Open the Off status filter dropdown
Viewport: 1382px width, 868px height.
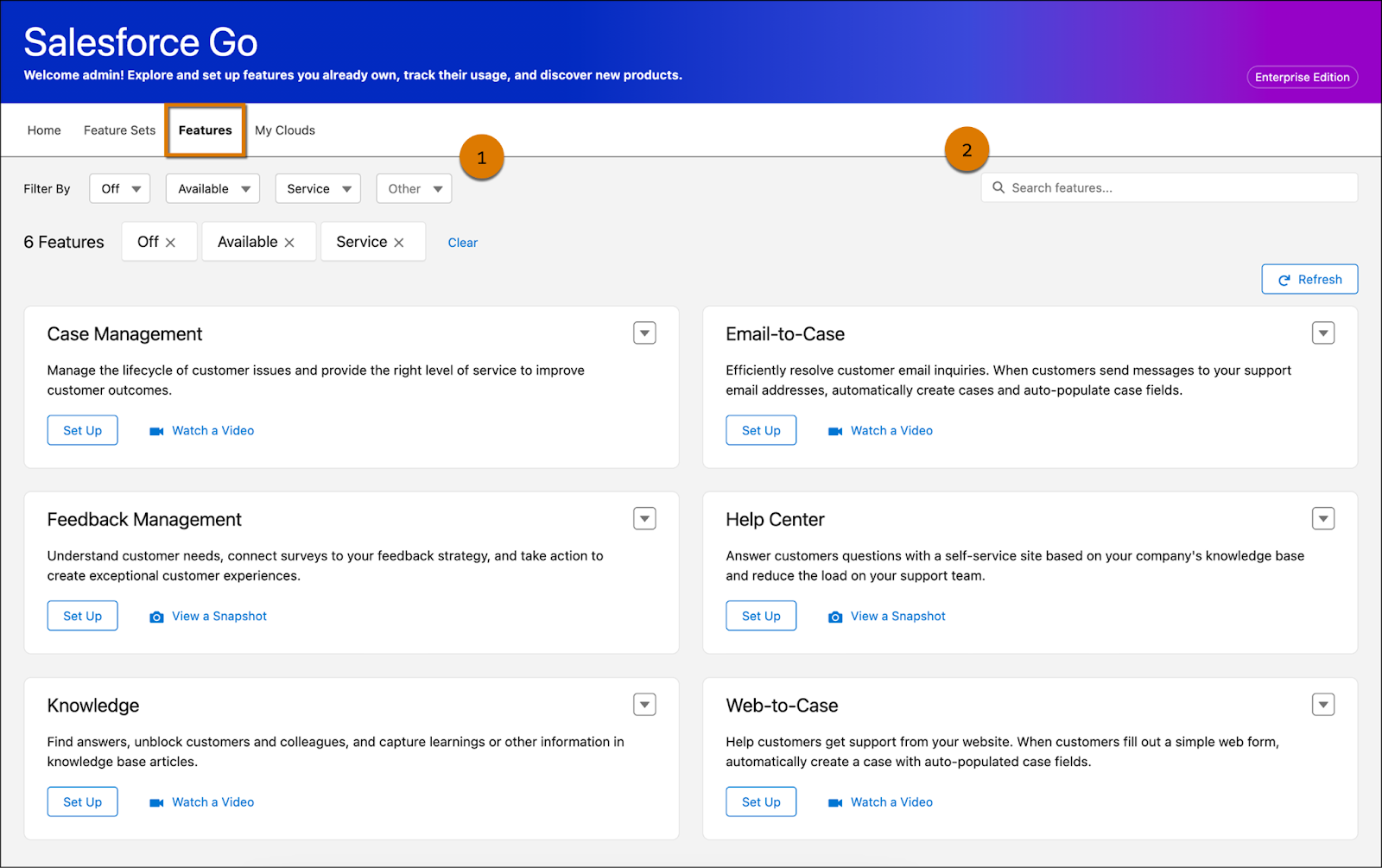(x=120, y=188)
